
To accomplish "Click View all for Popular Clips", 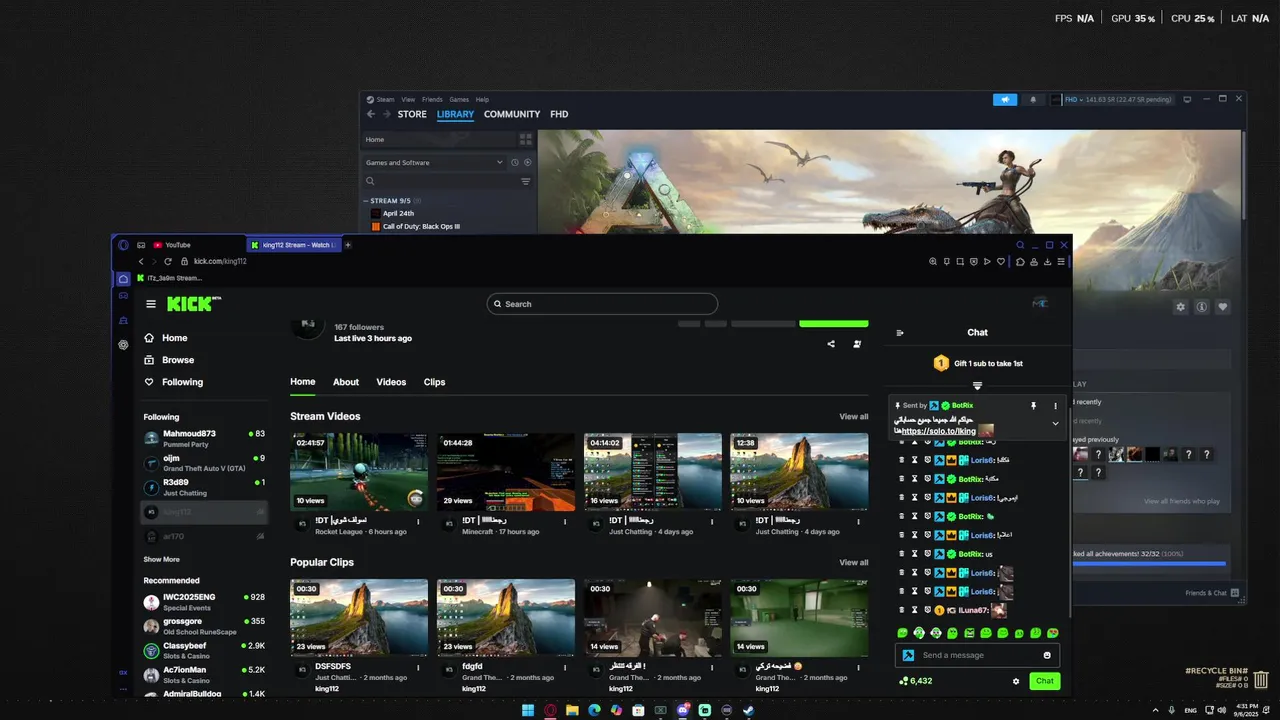I will (854, 563).
